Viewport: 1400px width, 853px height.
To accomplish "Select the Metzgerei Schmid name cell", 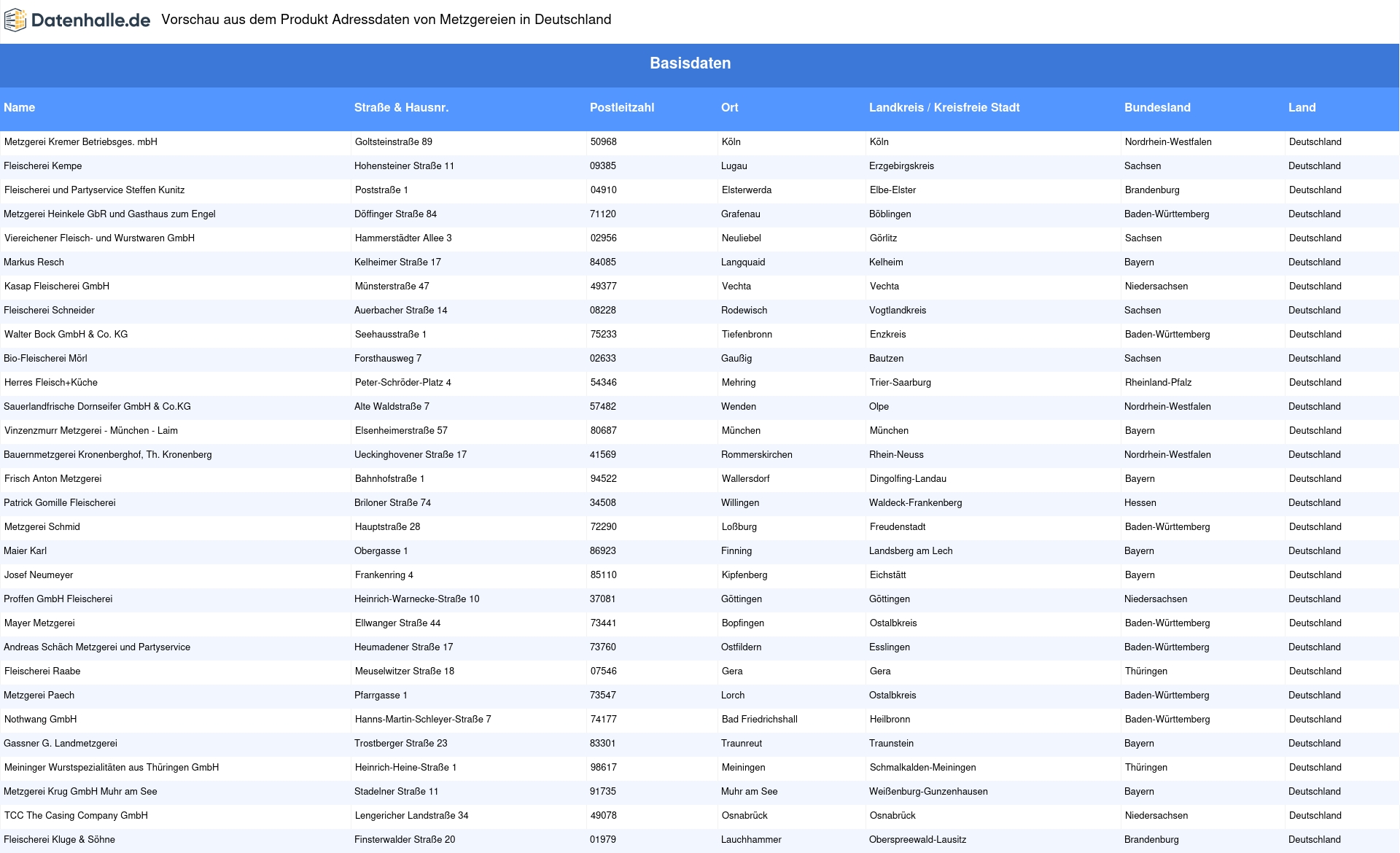I will [x=42, y=527].
